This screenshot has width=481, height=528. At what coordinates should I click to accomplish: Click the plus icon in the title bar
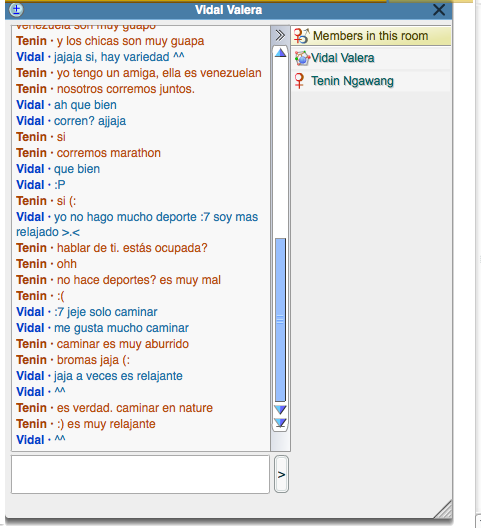pyautogui.click(x=16, y=9)
